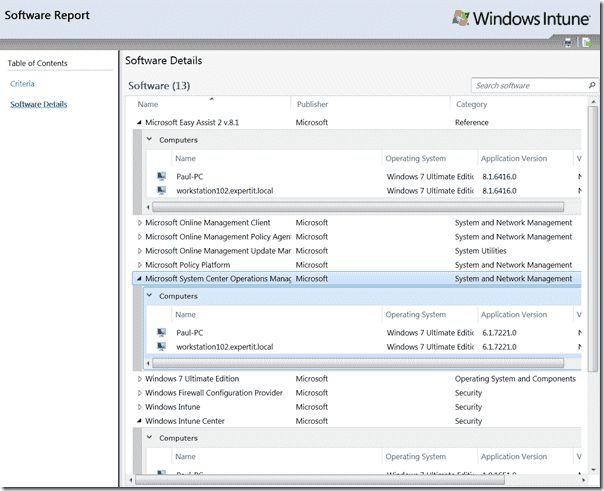Click the Reference category cell
This screenshot has height=491, width=604.
[x=471, y=122]
